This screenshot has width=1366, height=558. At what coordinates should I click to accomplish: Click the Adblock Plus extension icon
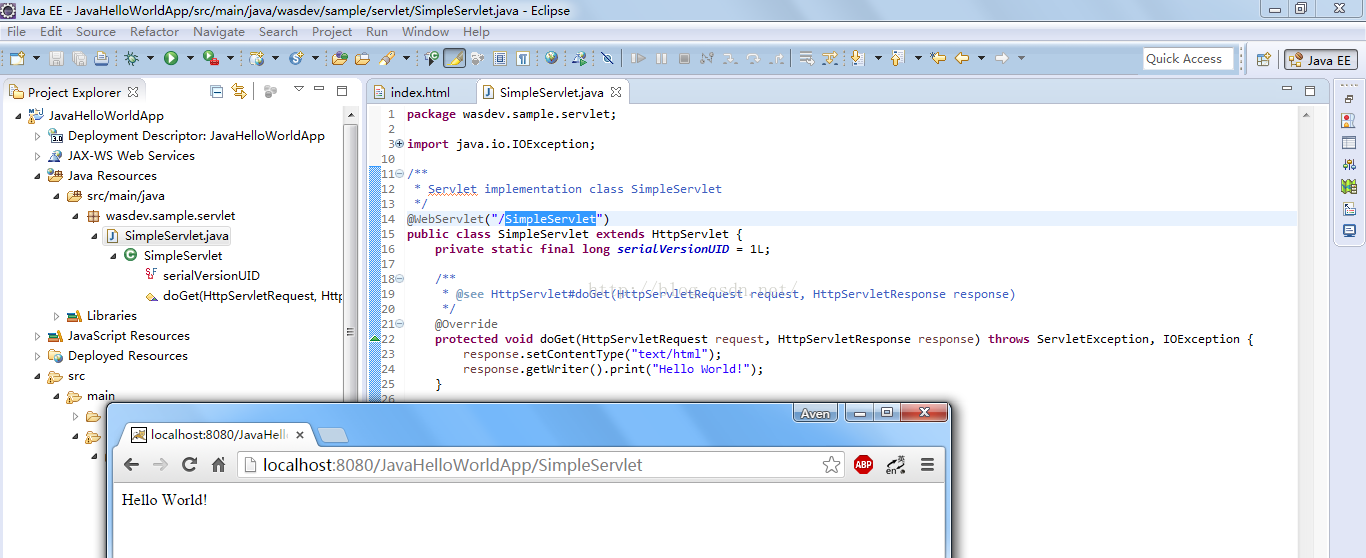[863, 464]
